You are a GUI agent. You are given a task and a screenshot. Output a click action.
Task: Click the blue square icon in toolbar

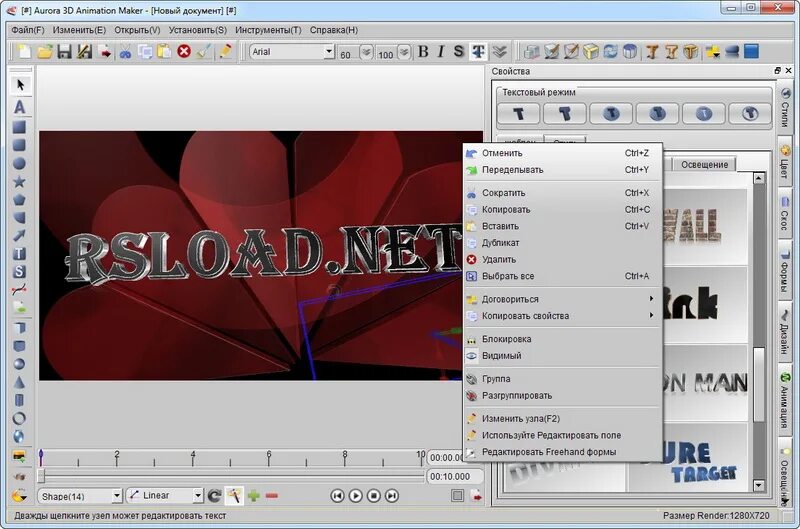pos(752,52)
